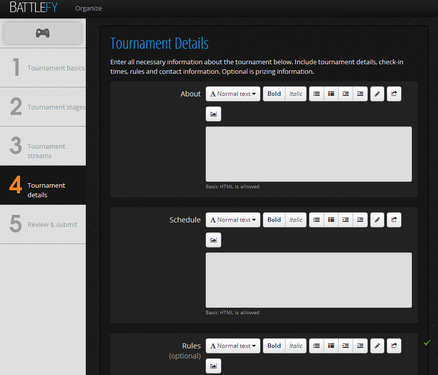Screen dimensions: 438x375
Task: Click unordered list icon in About toolbar
Action: tap(316, 94)
